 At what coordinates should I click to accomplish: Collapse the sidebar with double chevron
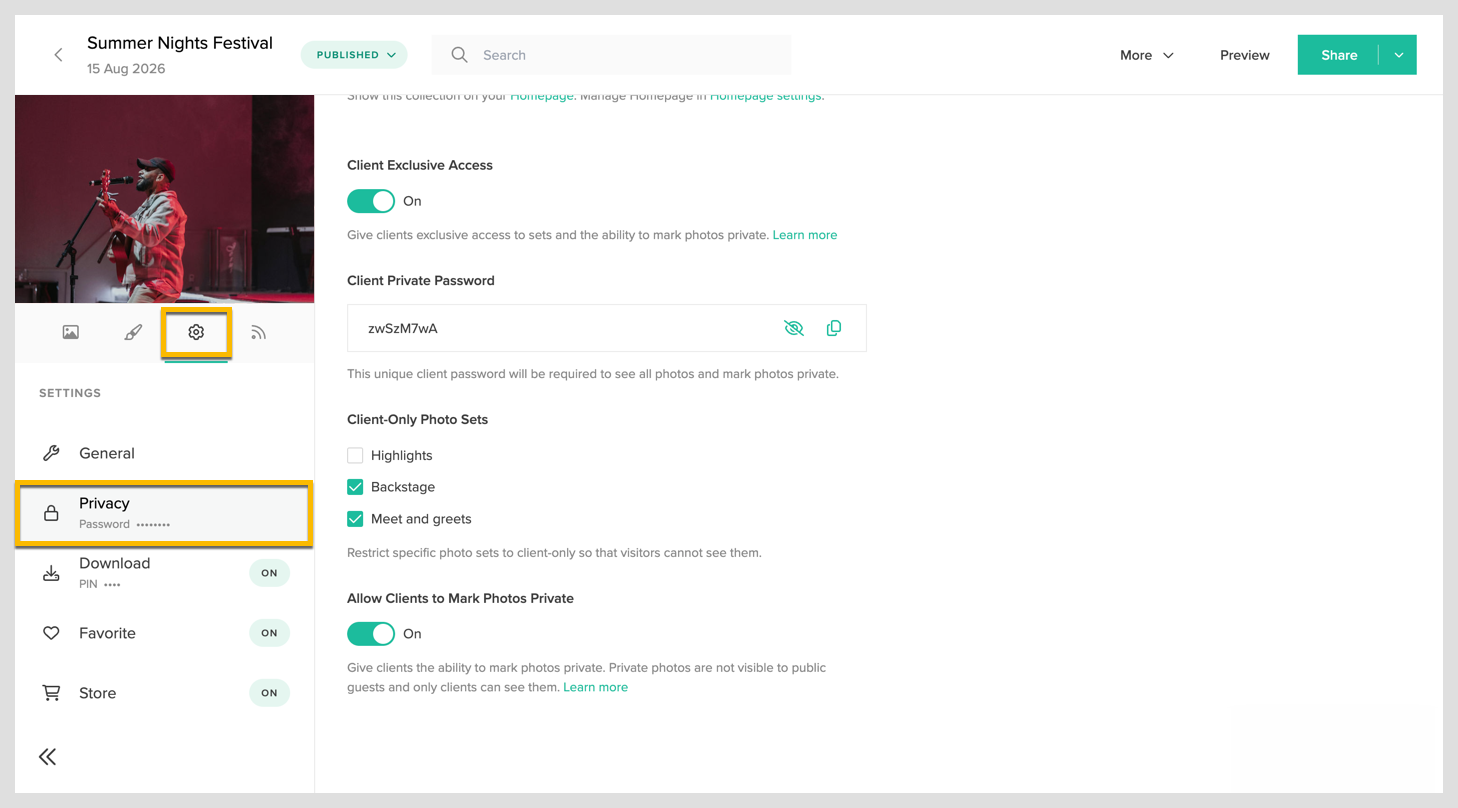pyautogui.click(x=47, y=757)
